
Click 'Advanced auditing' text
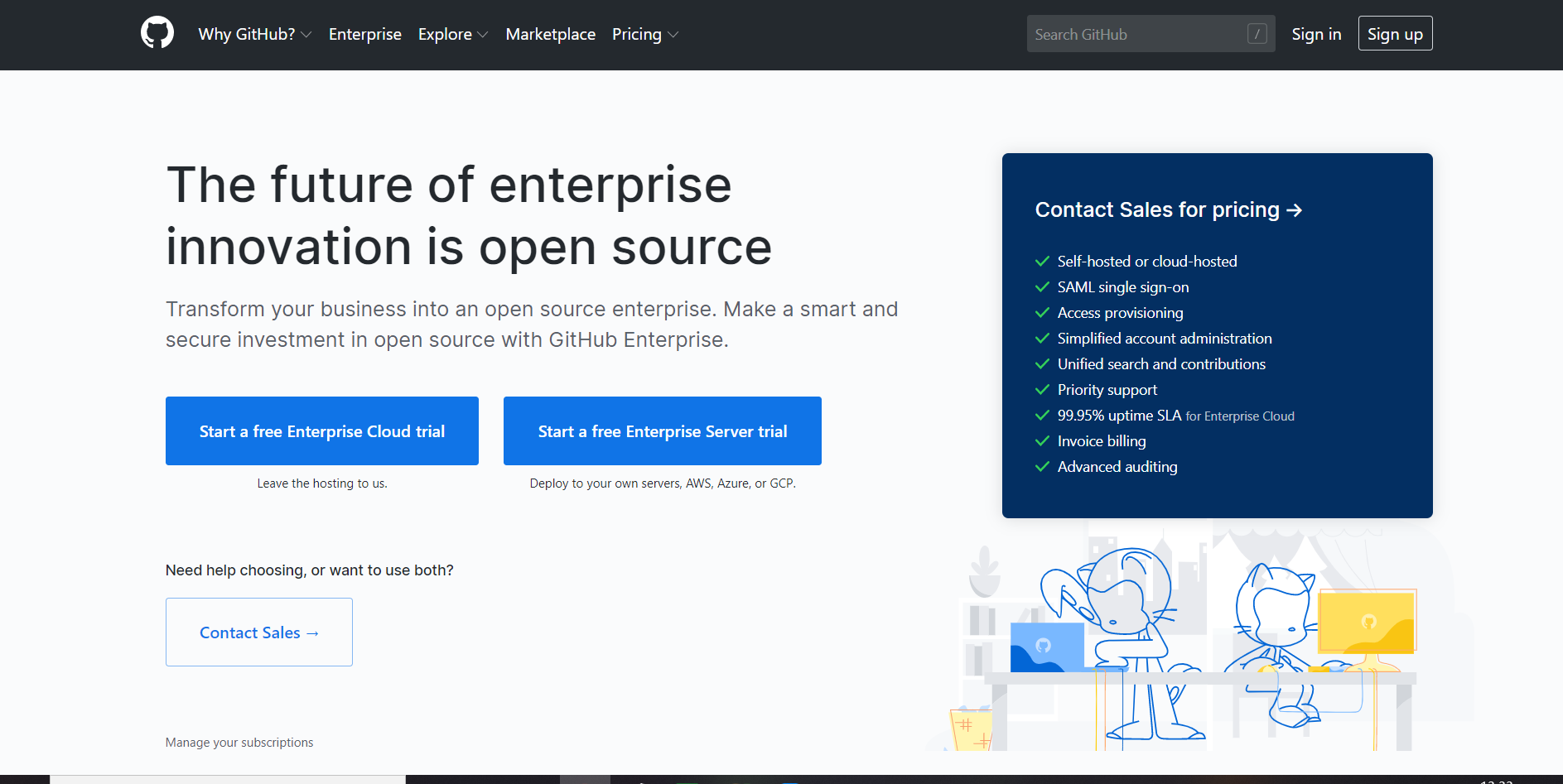point(1117,467)
